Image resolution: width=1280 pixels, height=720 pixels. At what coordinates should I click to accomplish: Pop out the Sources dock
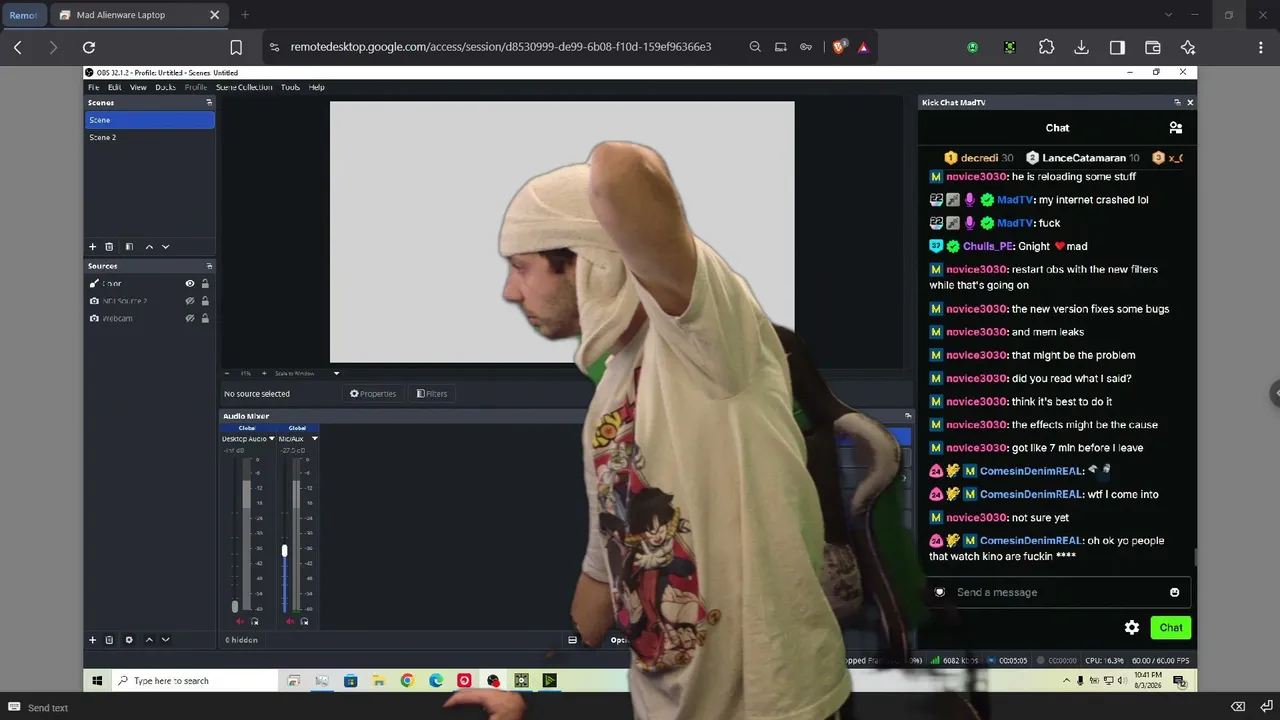(209, 266)
